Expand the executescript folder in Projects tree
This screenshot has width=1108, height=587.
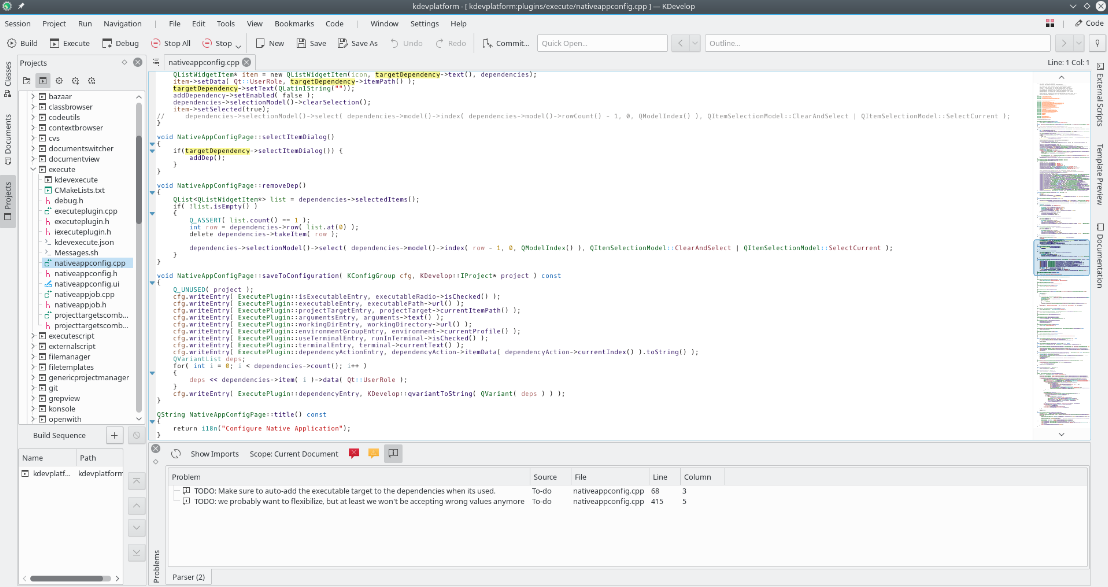click(x=32, y=337)
